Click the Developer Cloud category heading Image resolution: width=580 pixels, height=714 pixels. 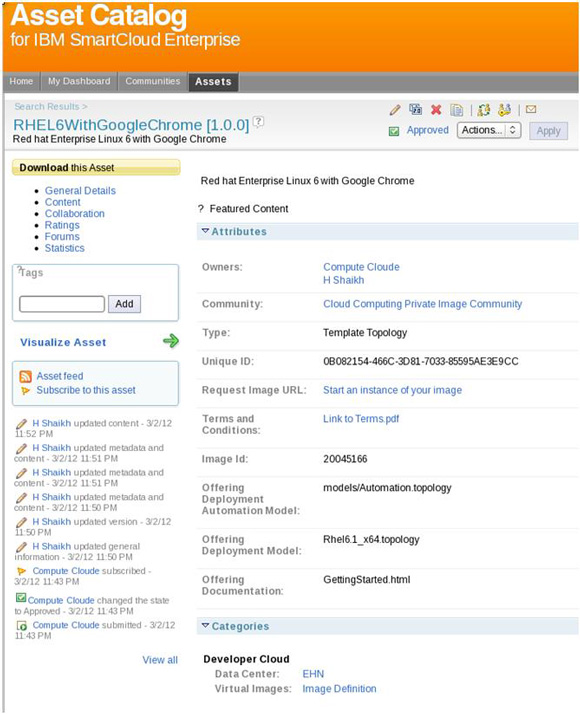[246, 659]
